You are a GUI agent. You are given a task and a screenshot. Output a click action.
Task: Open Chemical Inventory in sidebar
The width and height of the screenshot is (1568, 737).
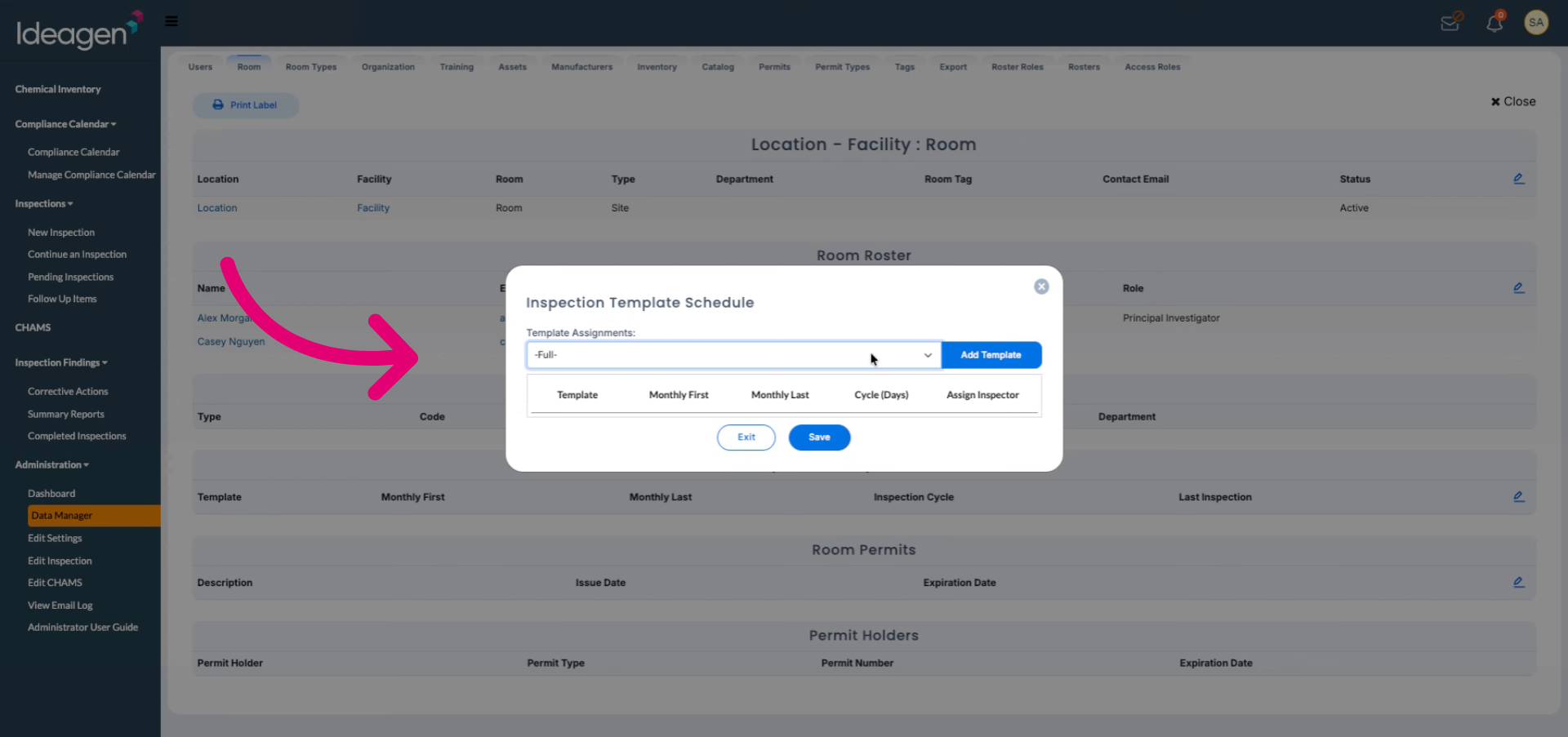coord(58,90)
